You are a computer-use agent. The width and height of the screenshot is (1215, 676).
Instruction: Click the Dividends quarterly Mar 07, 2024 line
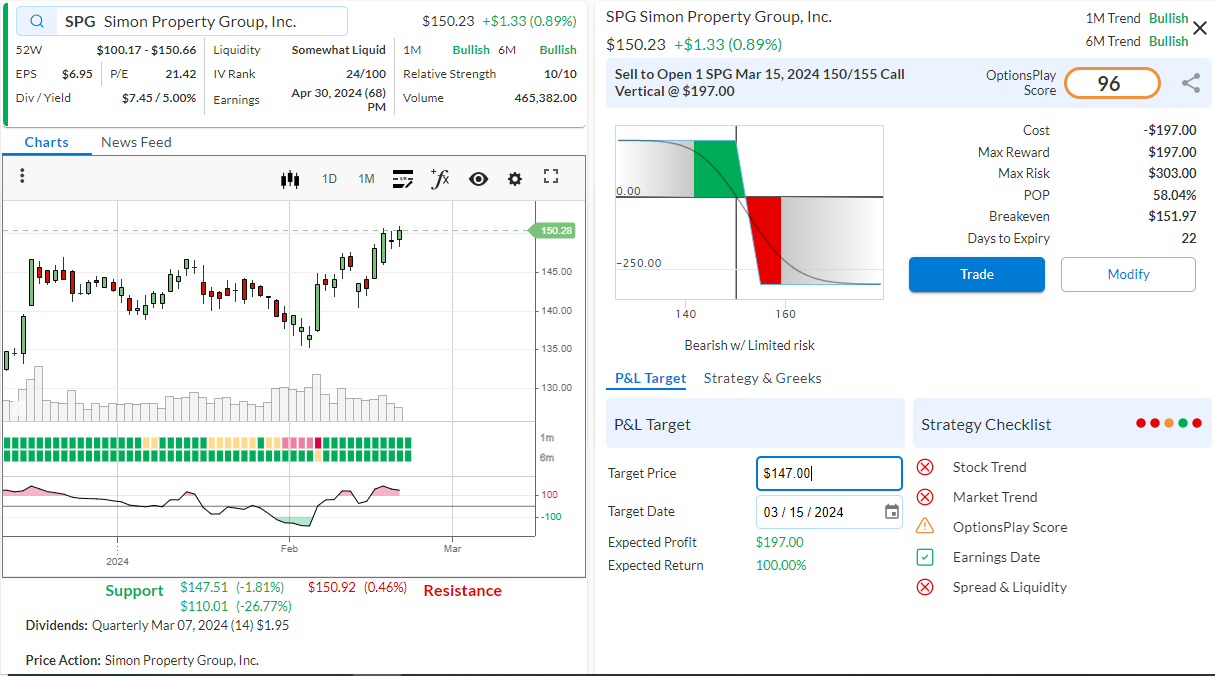[158, 625]
